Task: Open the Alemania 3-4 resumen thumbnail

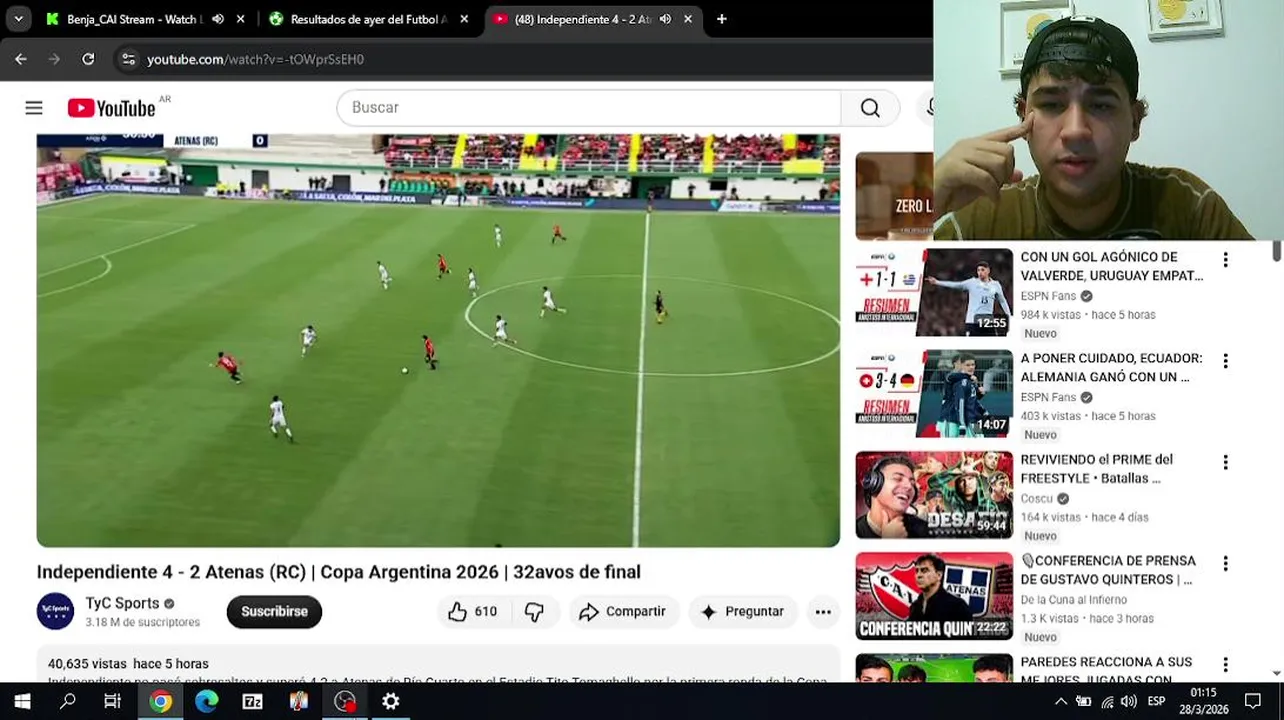Action: (x=934, y=393)
